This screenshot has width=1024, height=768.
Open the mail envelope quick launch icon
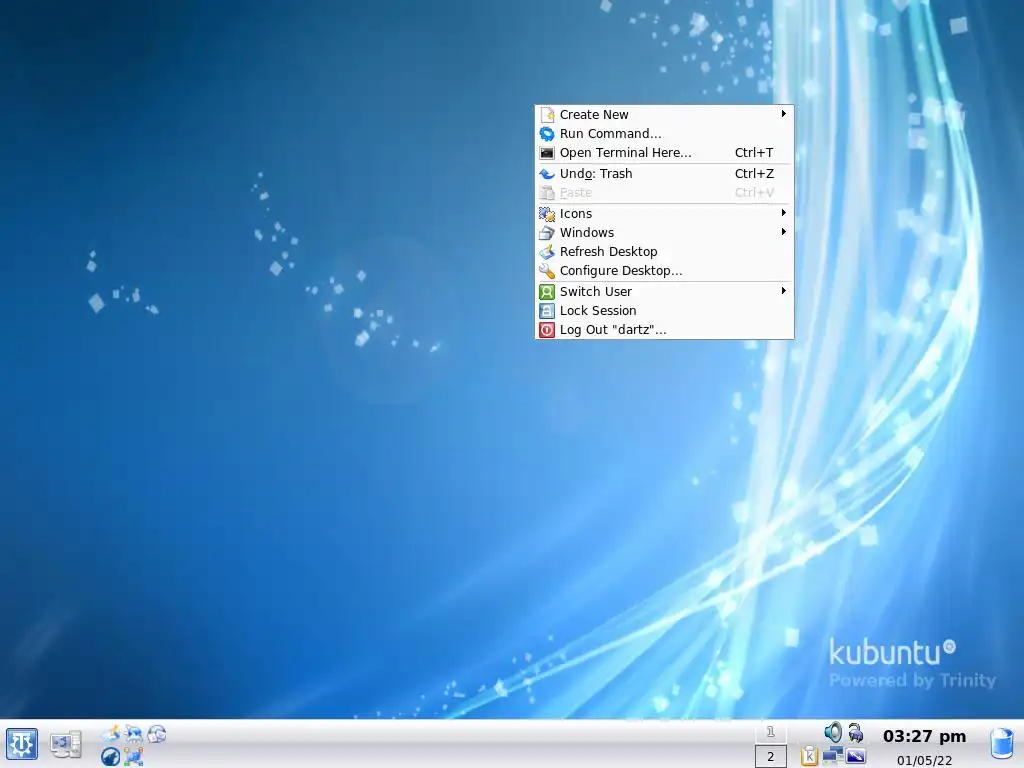click(134, 734)
